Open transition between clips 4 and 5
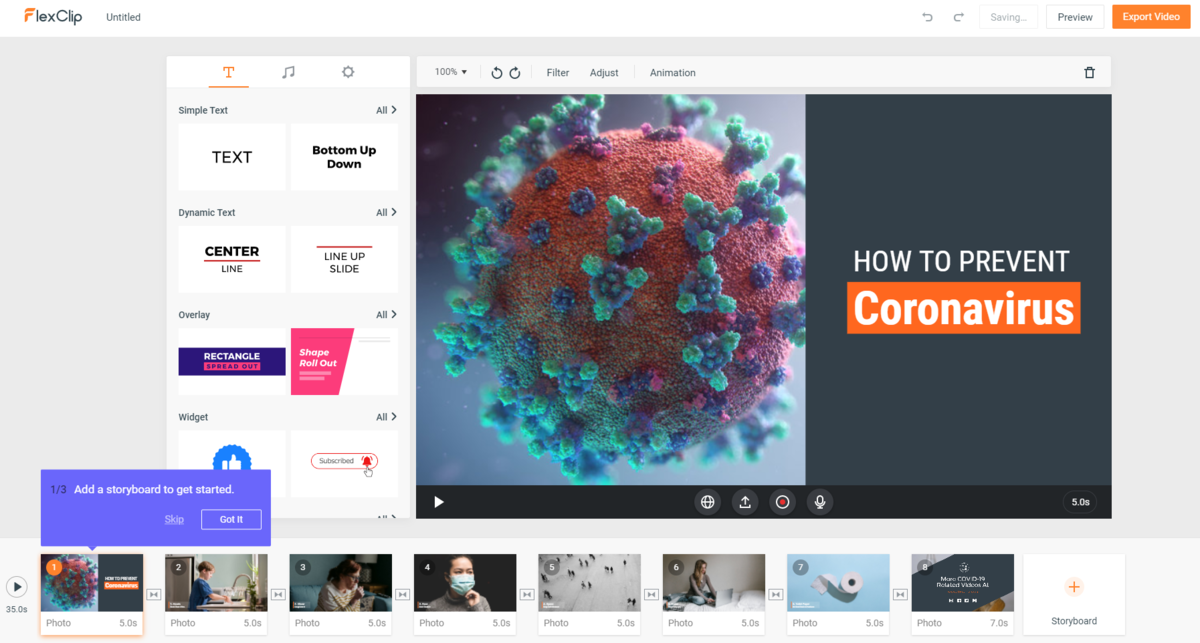This screenshot has height=643, width=1200. coord(527,594)
